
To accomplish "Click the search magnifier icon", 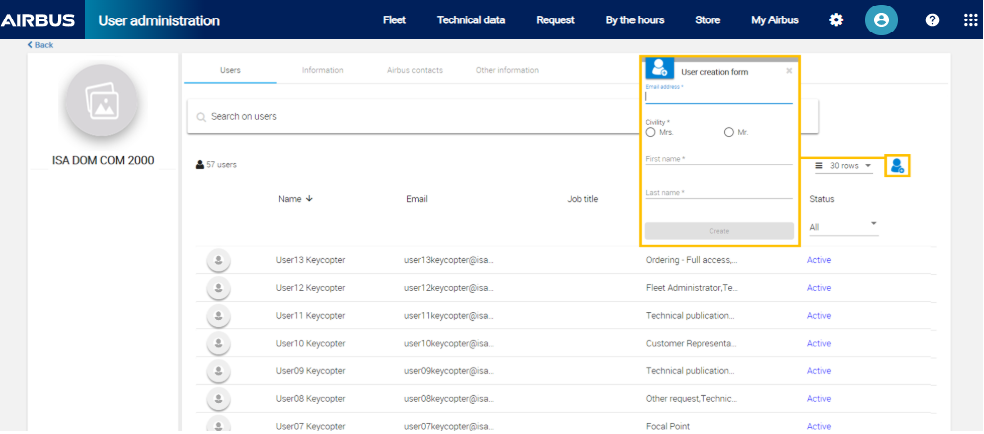I will tap(201, 117).
